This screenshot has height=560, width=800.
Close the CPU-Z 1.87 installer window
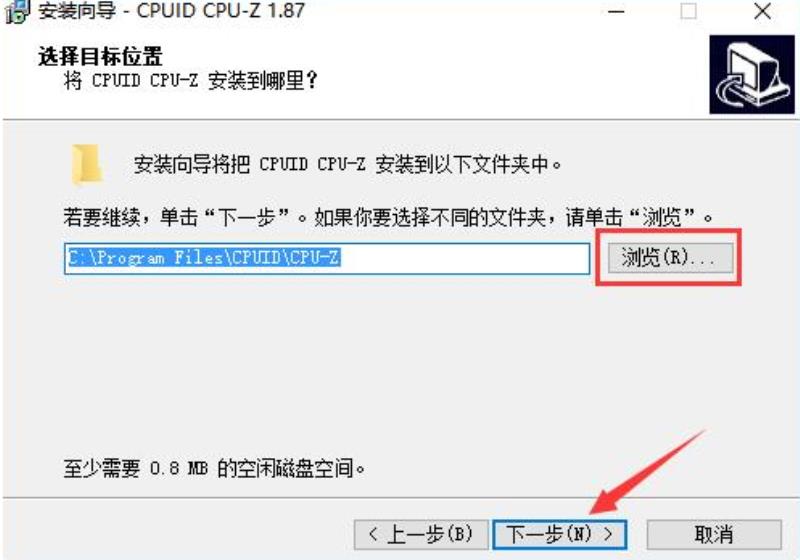click(762, 11)
